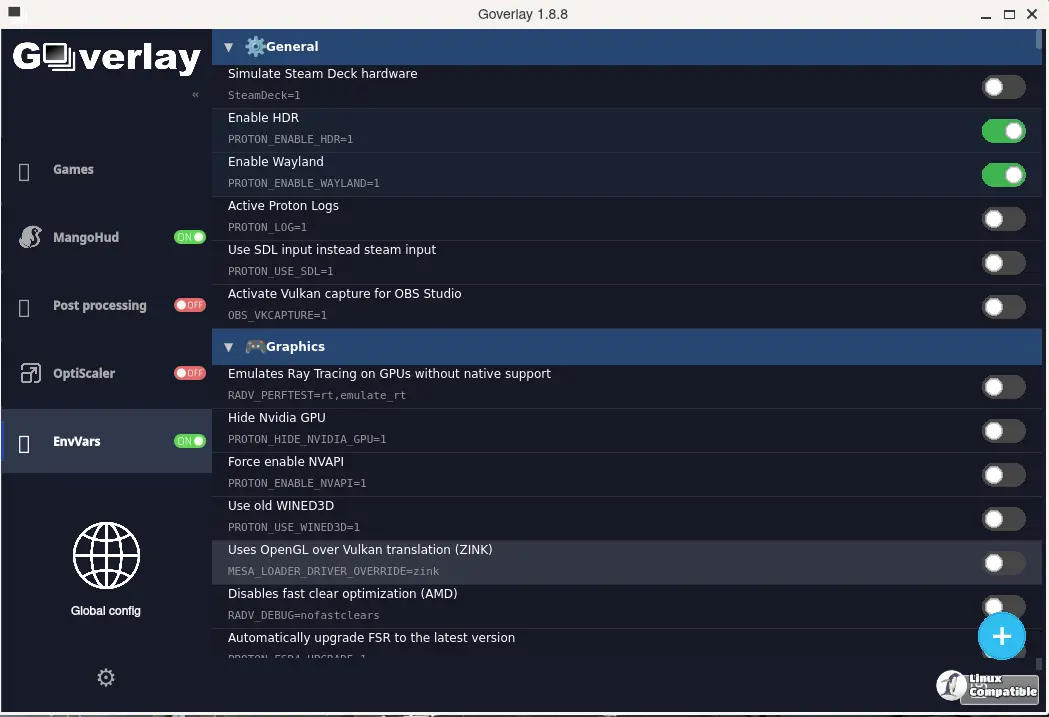
Task: Collapse the General section arrow
Action: click(229, 47)
